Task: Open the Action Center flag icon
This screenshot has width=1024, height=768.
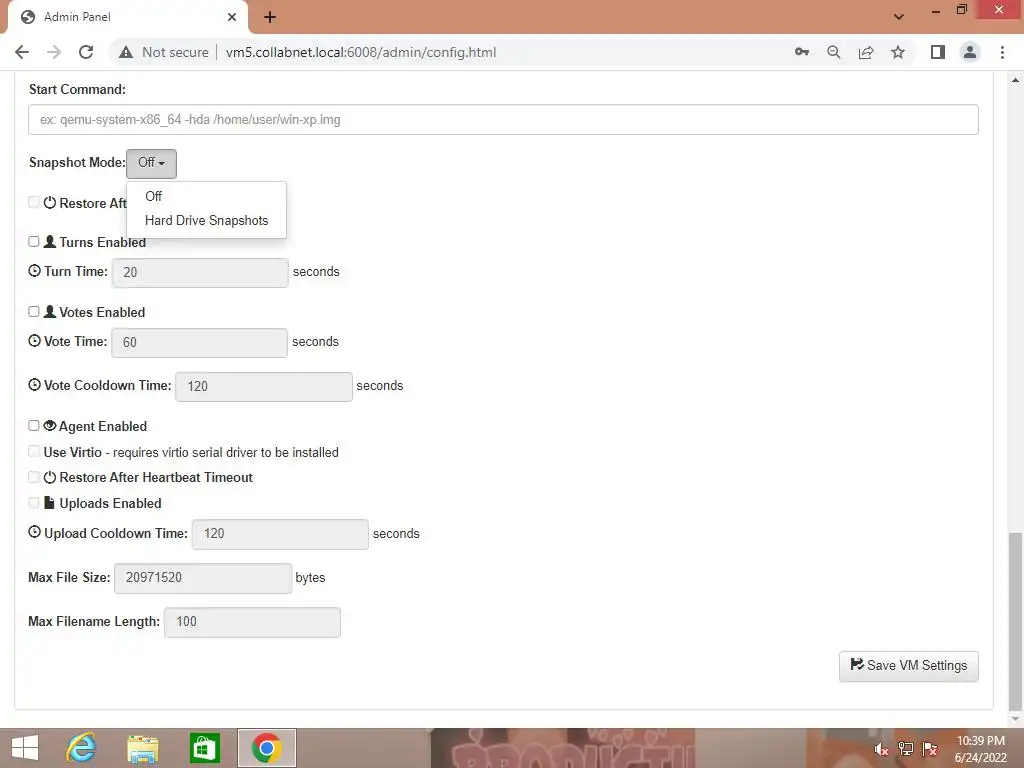Action: (930, 748)
